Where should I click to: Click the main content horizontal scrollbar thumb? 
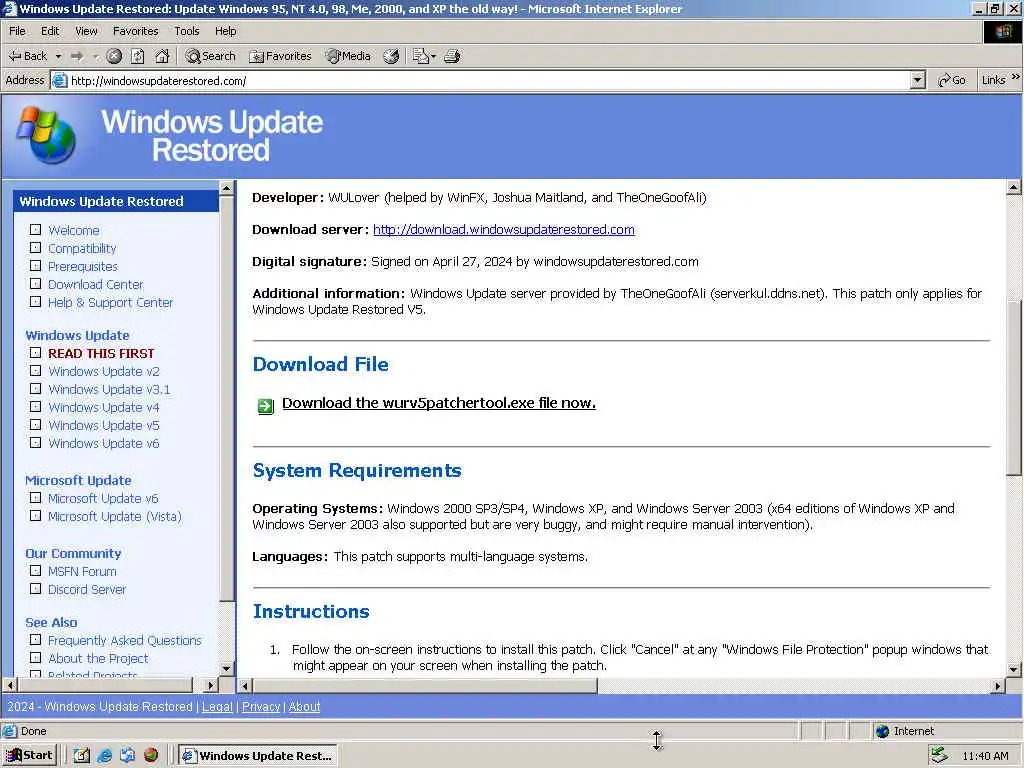424,686
